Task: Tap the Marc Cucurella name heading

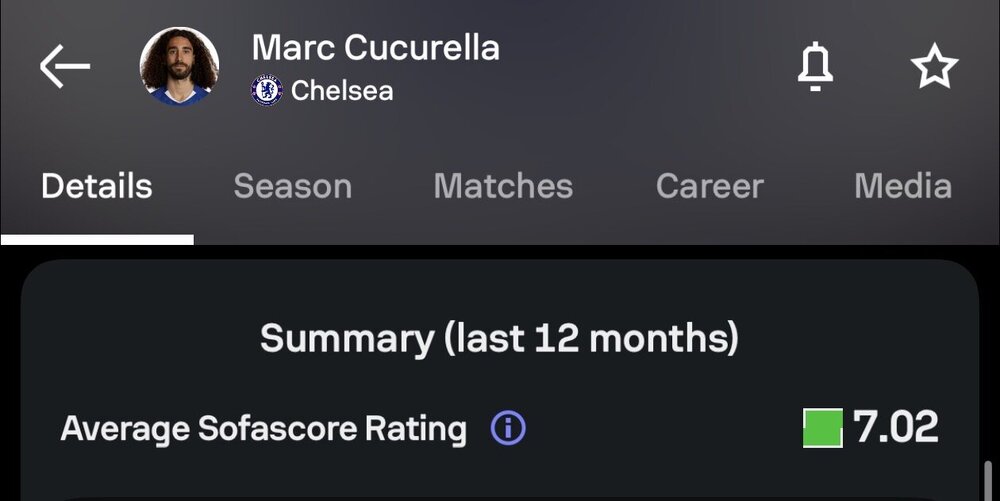Action: coord(376,48)
